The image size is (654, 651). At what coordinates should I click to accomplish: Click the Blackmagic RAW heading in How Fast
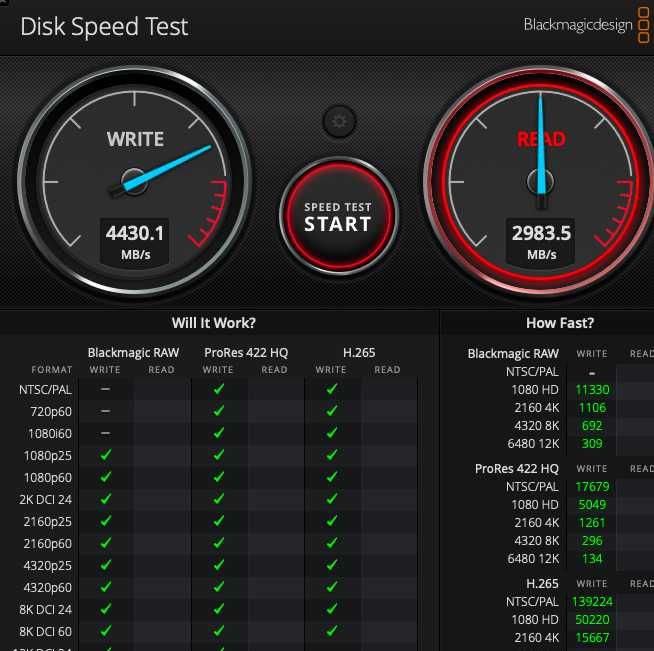[513, 354]
